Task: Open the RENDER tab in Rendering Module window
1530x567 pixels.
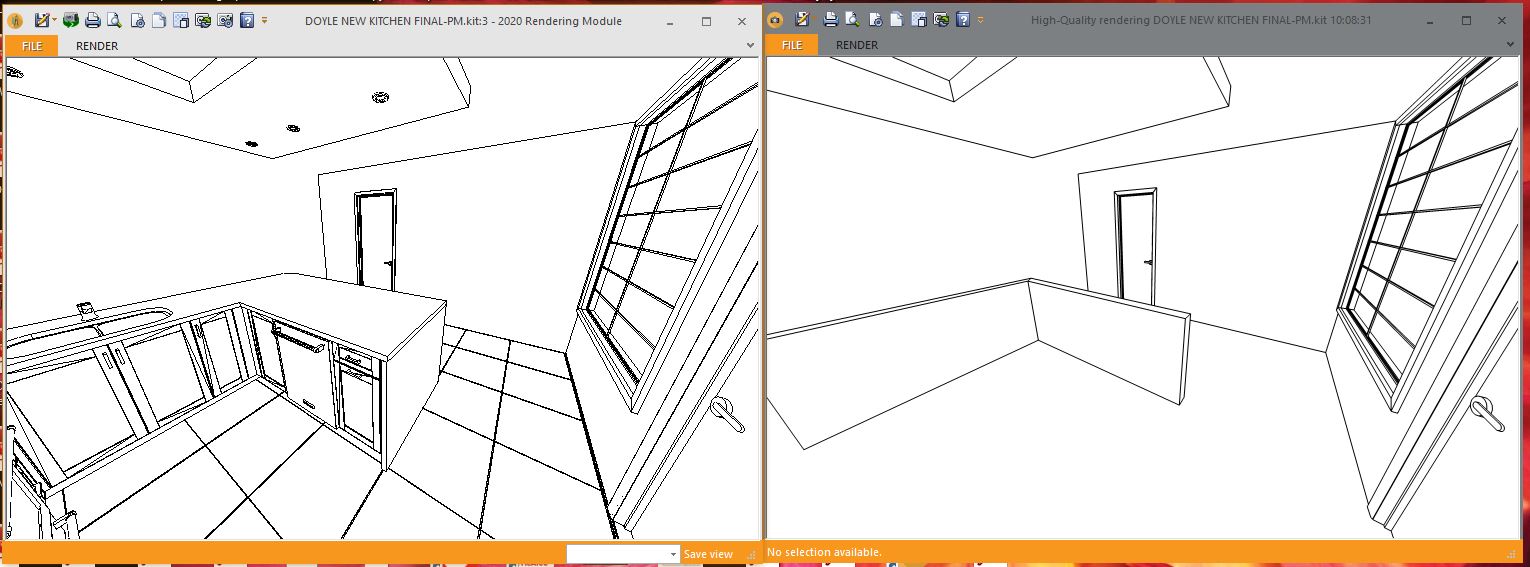Action: (x=97, y=45)
